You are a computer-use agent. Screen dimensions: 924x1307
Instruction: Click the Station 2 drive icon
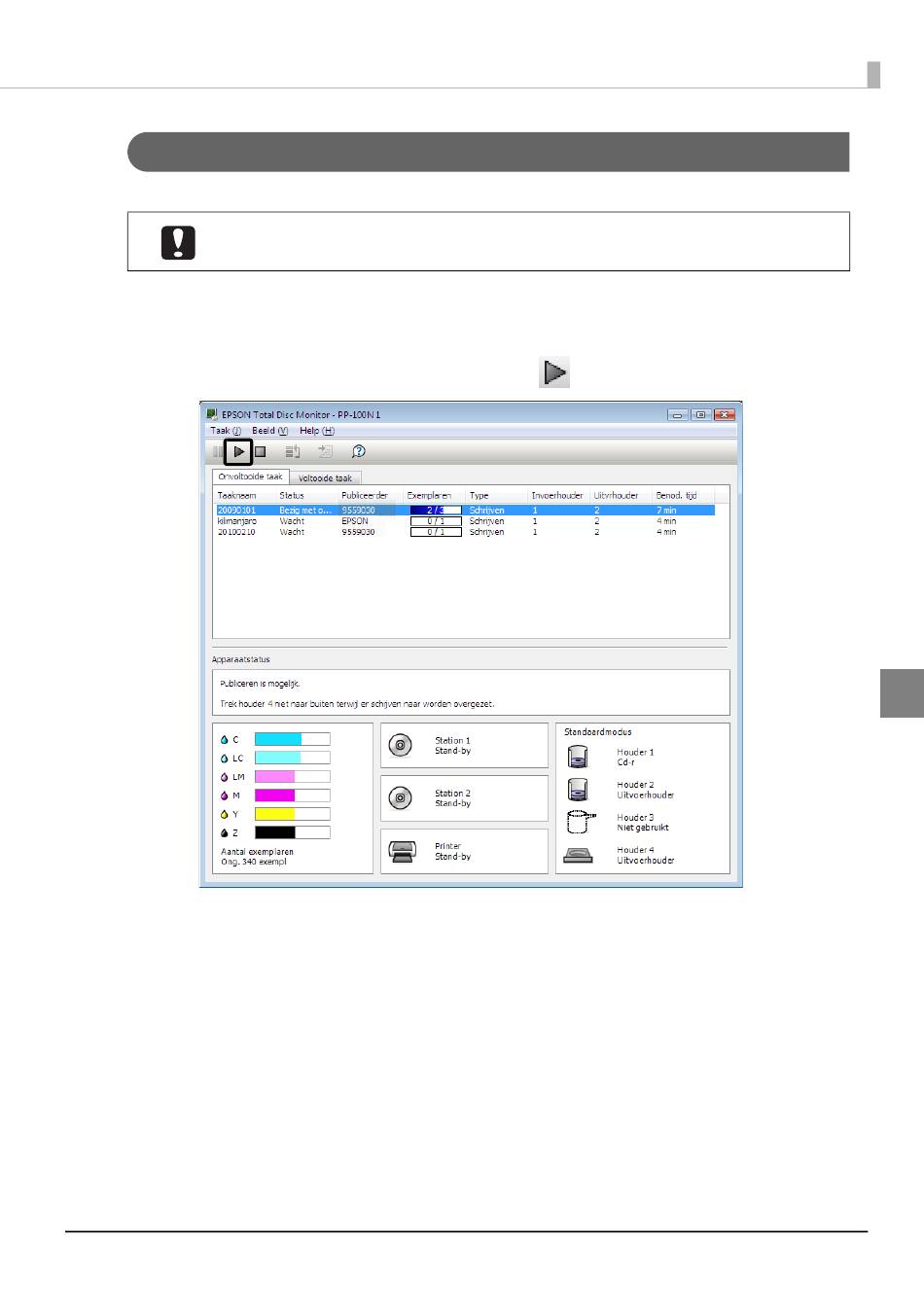400,798
